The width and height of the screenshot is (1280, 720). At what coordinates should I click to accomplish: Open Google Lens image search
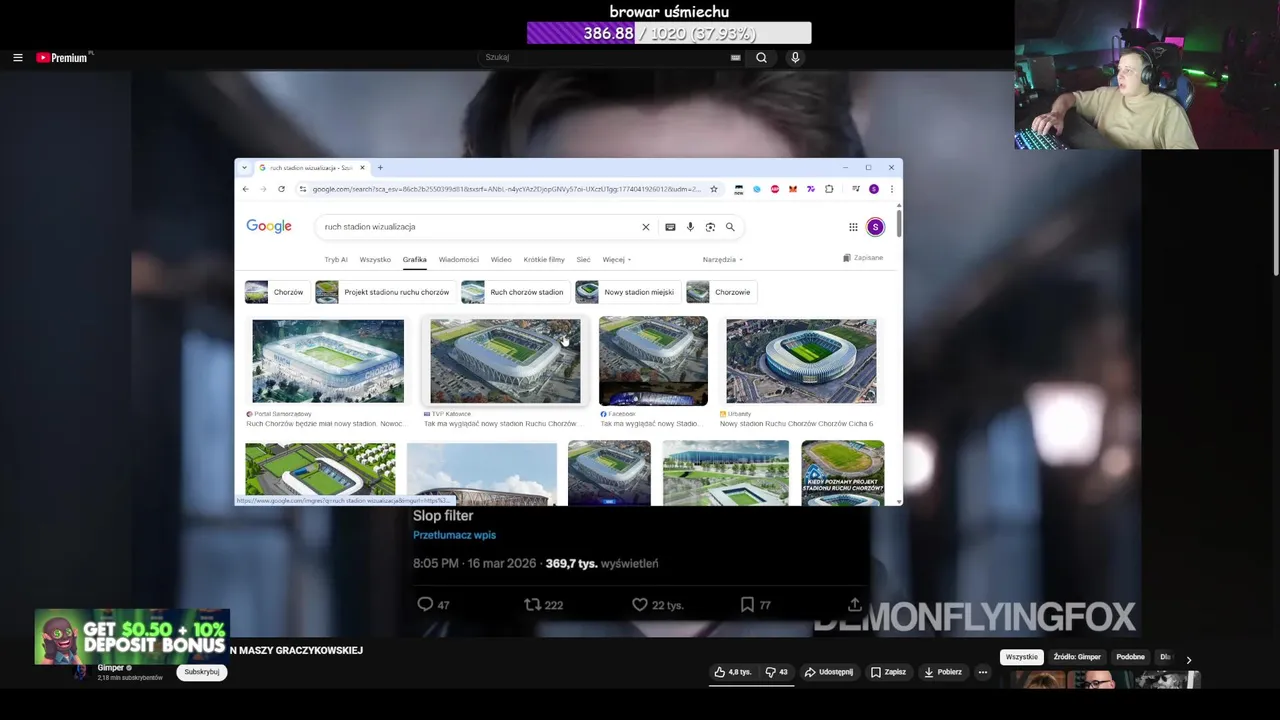tap(710, 227)
